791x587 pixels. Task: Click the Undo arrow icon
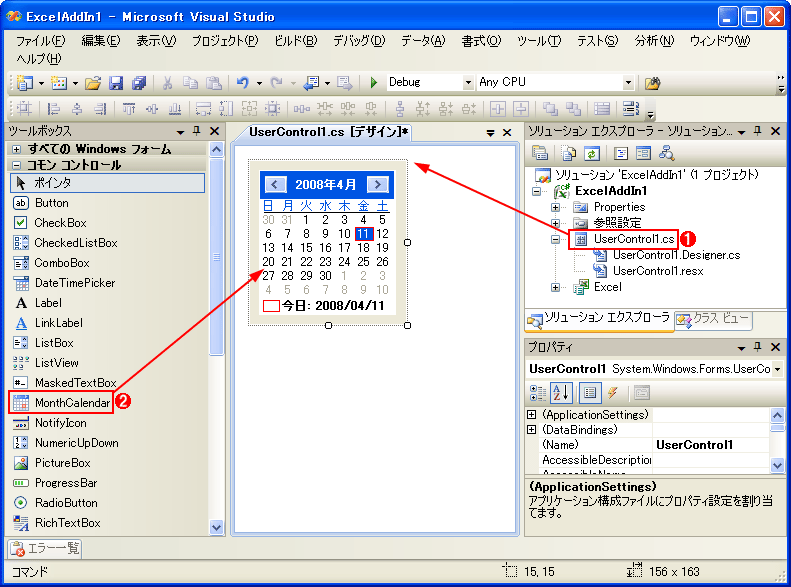pos(243,83)
